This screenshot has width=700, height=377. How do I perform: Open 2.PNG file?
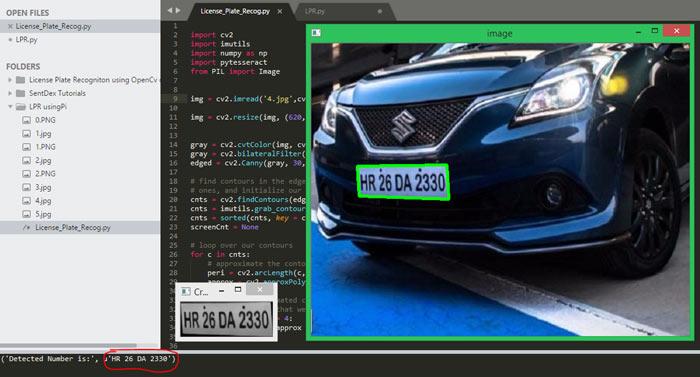45,174
